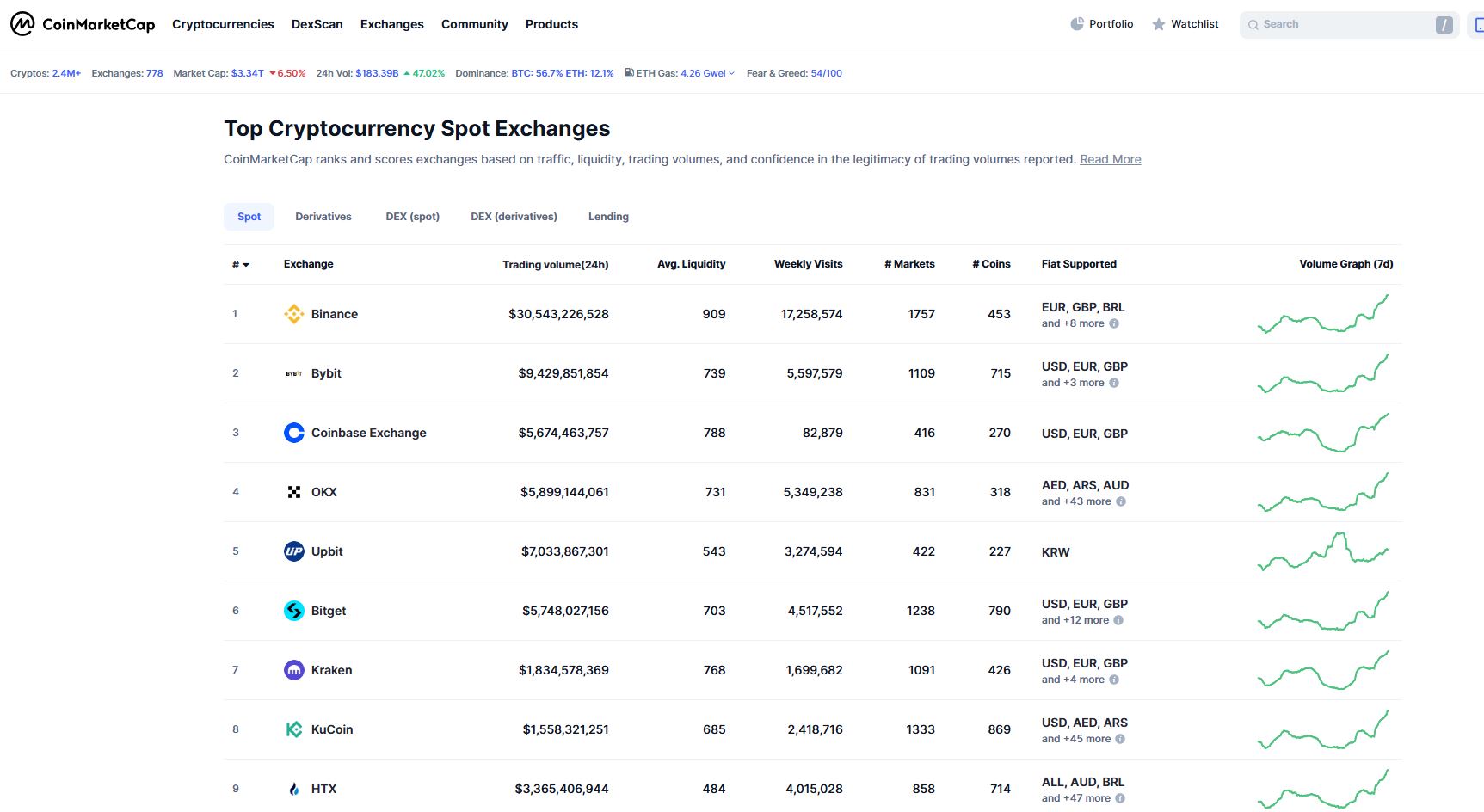Click the Exchanges 778 stat link
This screenshot has width=1484, height=812.
[155, 73]
